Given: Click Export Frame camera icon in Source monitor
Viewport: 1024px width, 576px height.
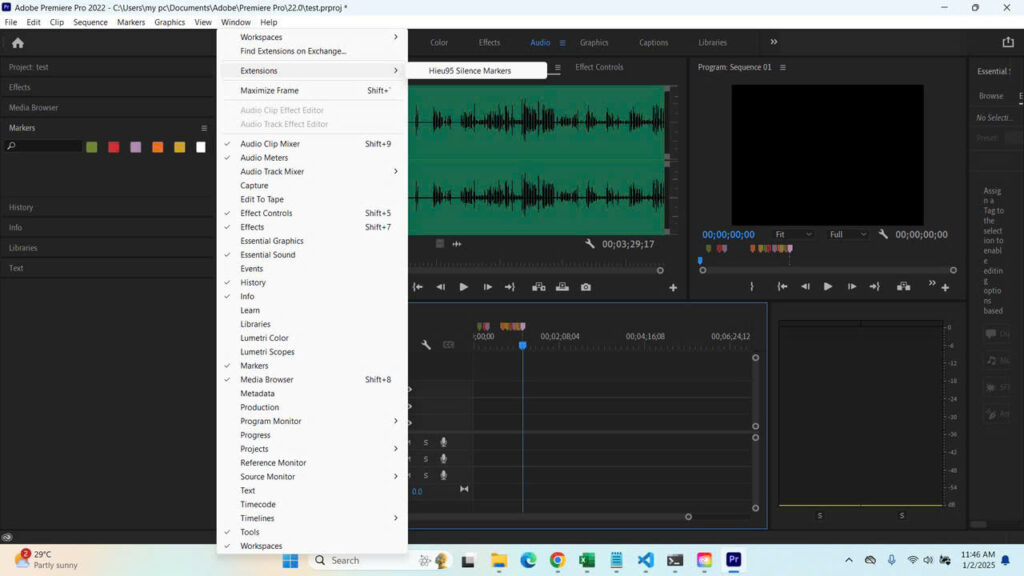Looking at the screenshot, I should click(585, 287).
